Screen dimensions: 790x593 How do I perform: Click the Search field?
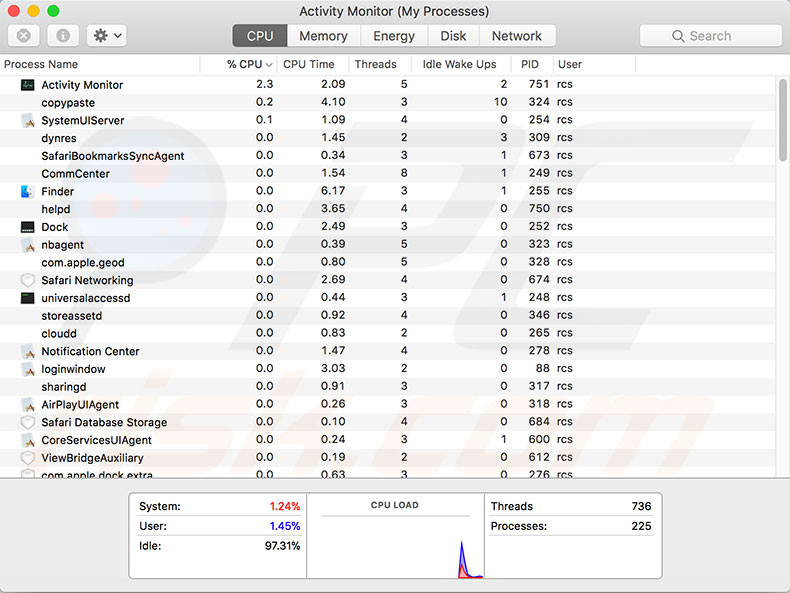click(x=710, y=36)
